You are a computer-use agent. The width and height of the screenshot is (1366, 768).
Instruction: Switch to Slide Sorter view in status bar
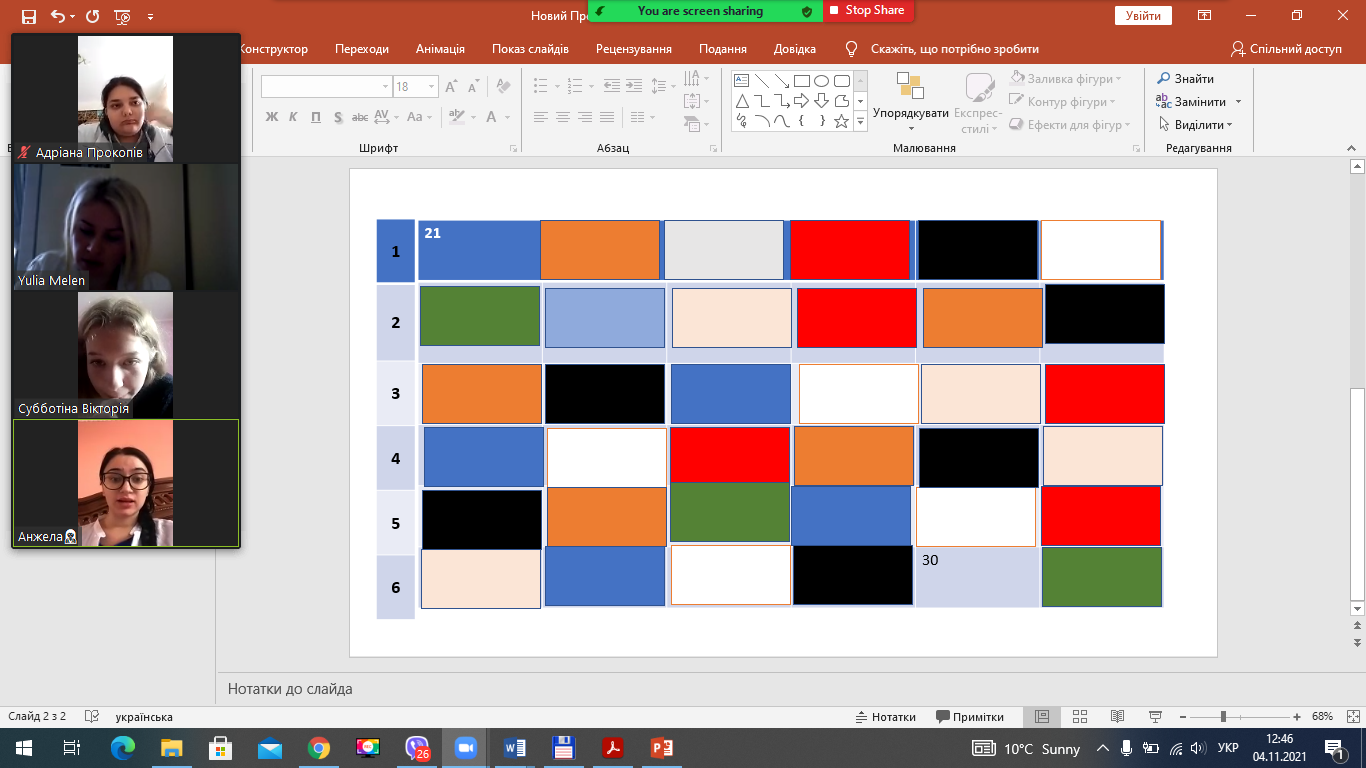click(1079, 717)
